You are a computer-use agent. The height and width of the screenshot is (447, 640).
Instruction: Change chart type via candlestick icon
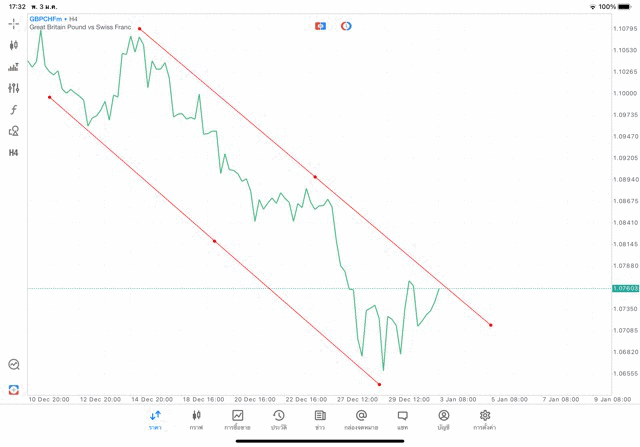(x=14, y=45)
